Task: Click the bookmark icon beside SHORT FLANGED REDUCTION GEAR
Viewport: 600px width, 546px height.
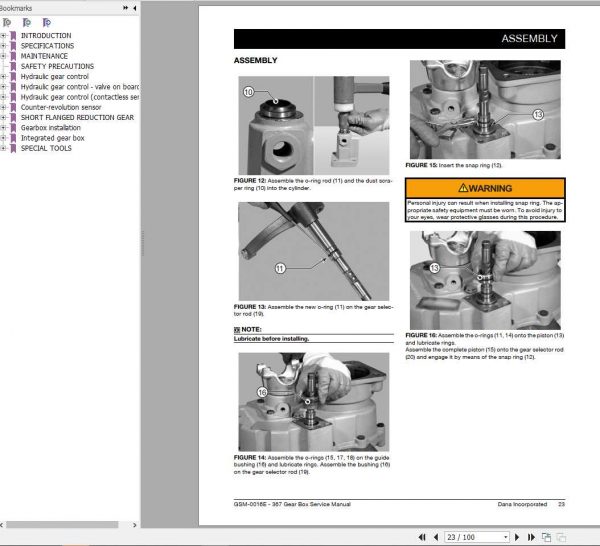Action: (x=13, y=117)
